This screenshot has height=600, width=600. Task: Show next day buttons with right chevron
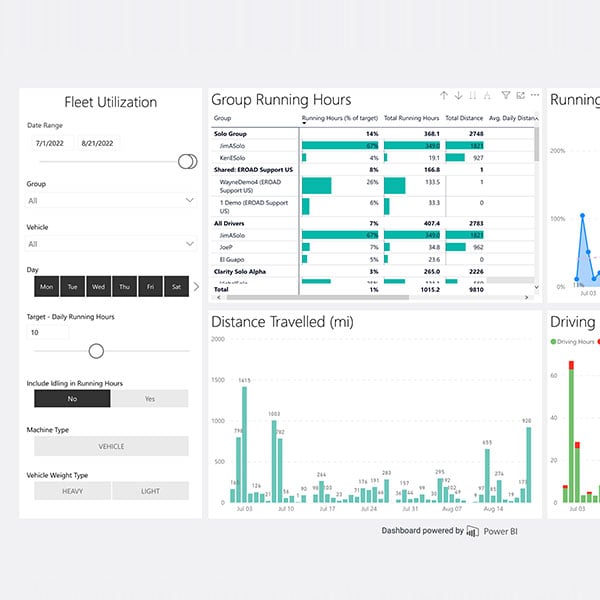(x=196, y=287)
